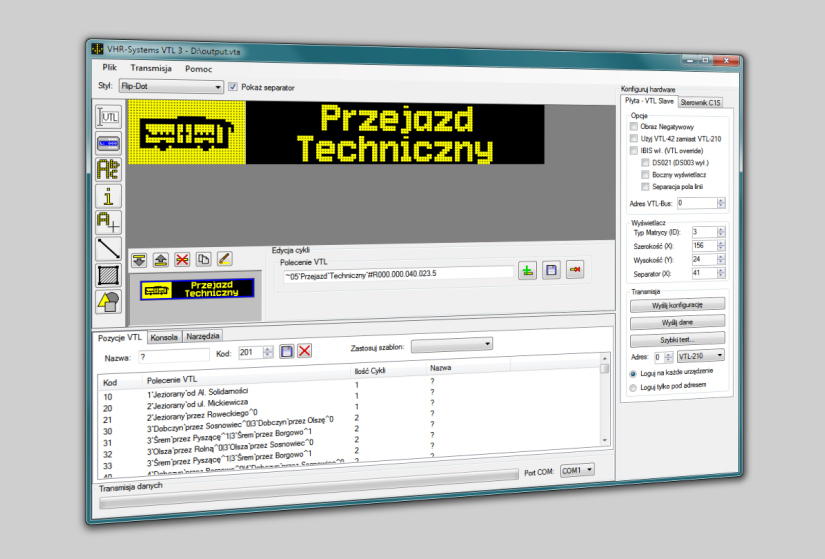The width and height of the screenshot is (825, 559).
Task: Click the Ilość Cykli column header
Action: coord(389,370)
